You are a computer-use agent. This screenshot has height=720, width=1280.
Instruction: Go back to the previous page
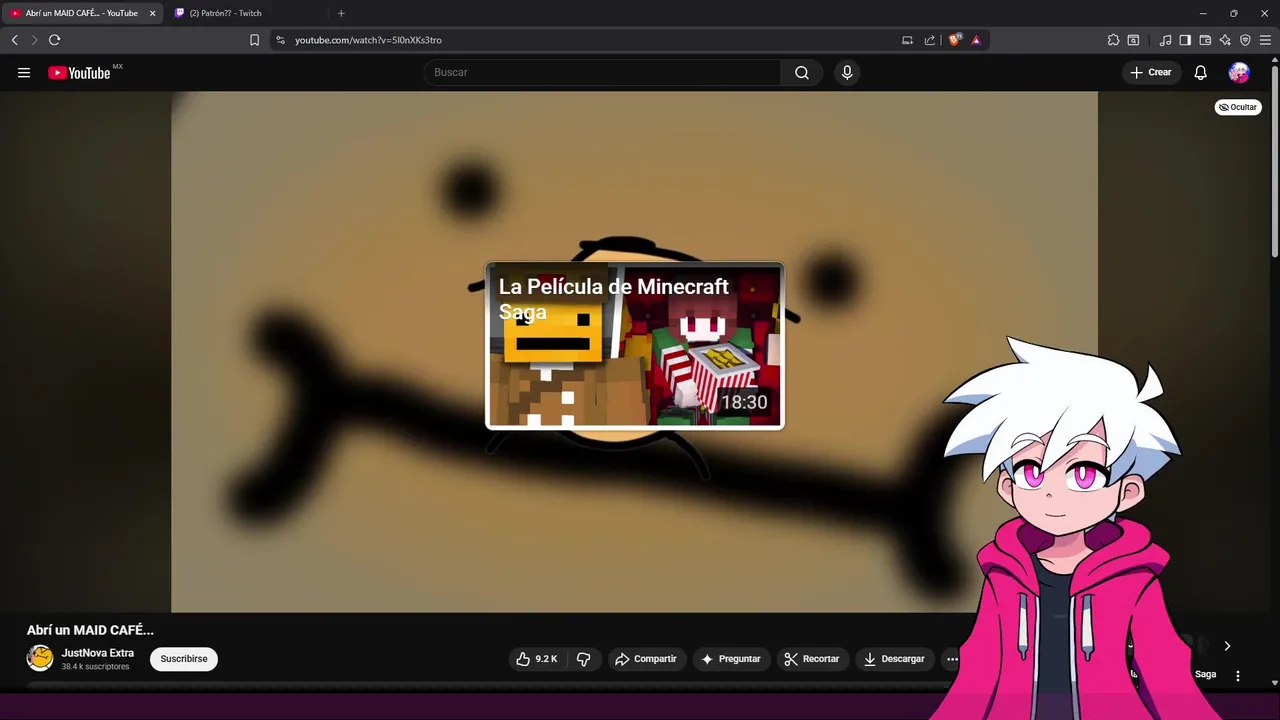pos(14,40)
